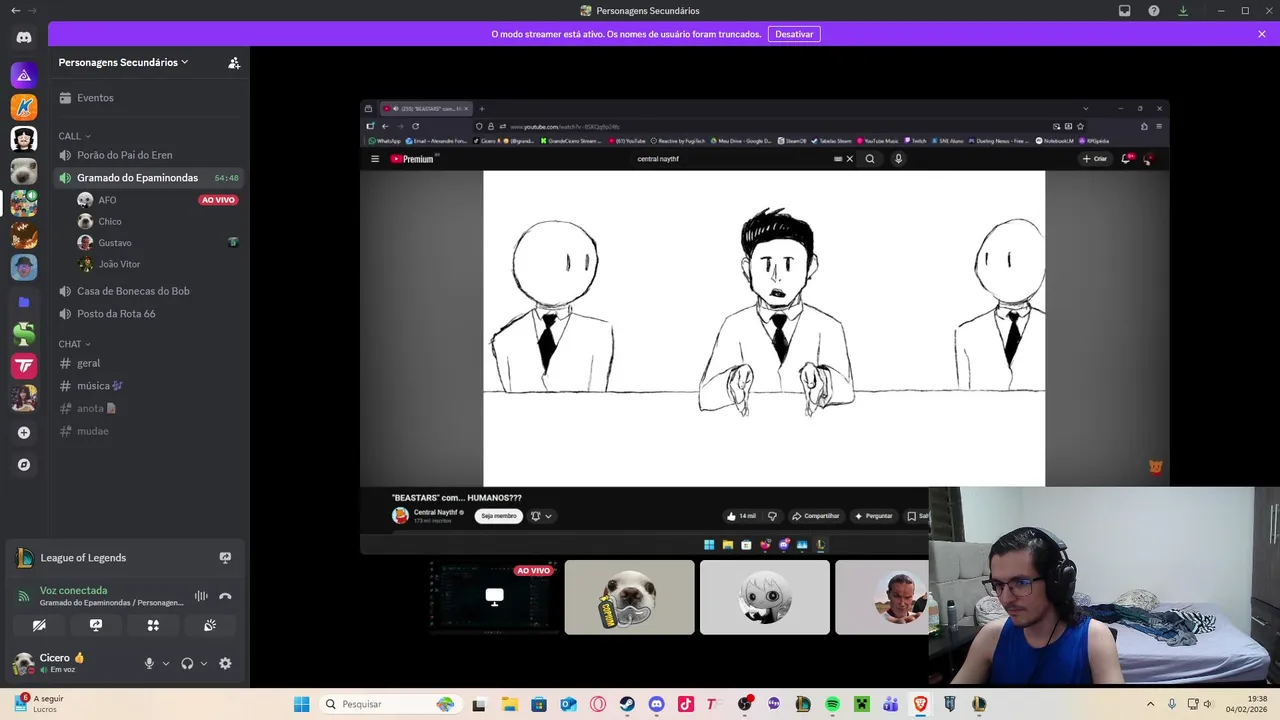Open the música text channel
The height and width of the screenshot is (720, 1280).
[148, 386]
